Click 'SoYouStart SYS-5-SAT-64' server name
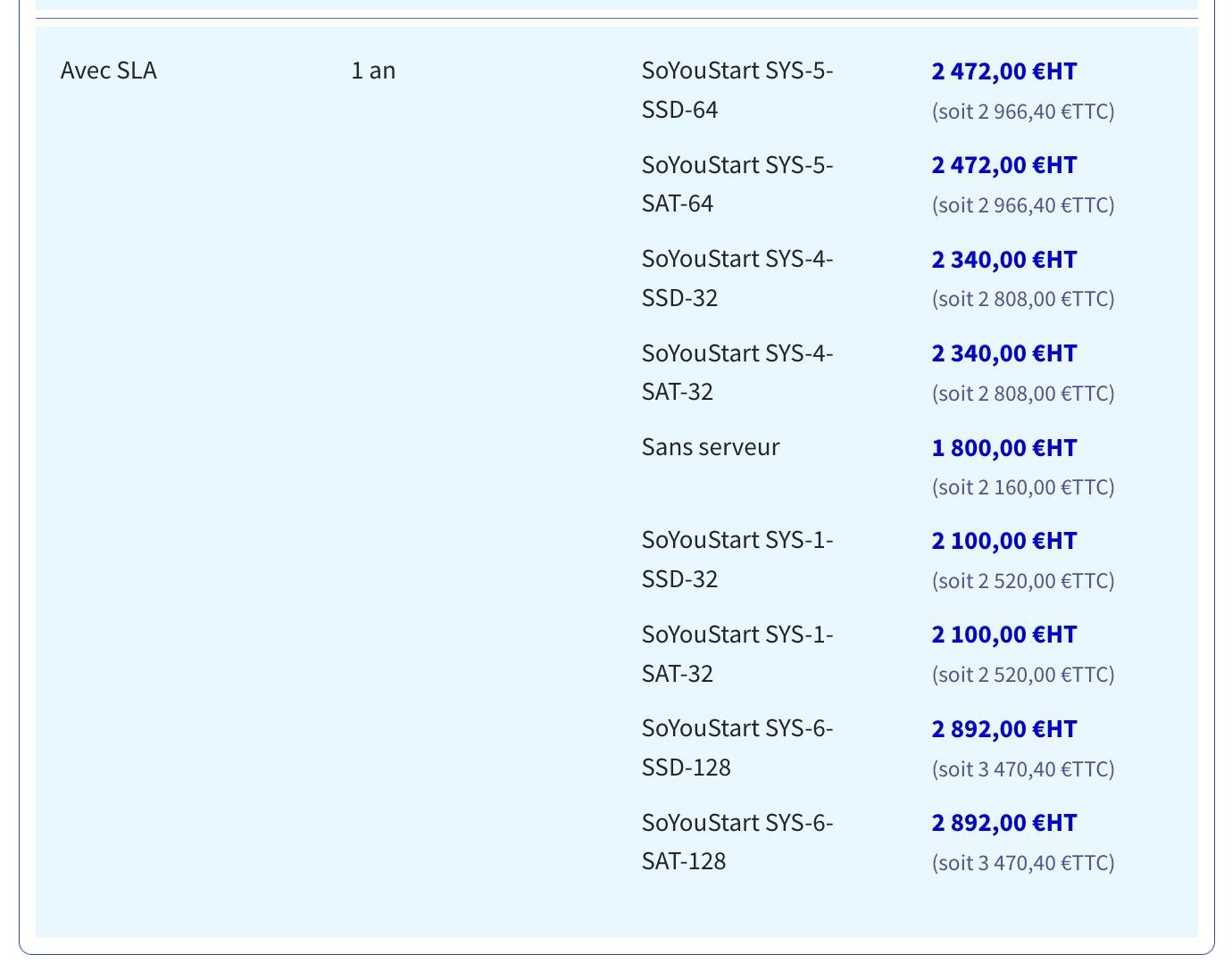The width and height of the screenshot is (1232, 971). point(737,185)
